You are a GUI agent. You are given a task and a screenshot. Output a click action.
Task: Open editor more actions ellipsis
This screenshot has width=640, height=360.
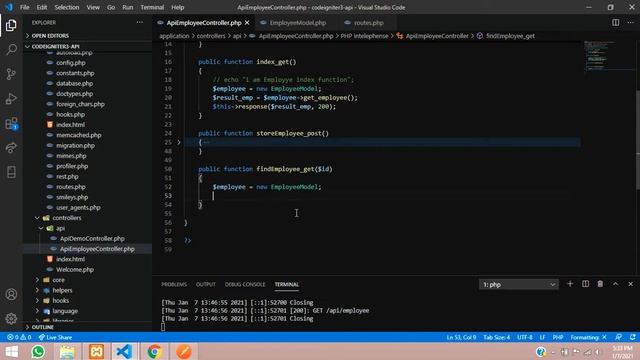click(x=631, y=22)
